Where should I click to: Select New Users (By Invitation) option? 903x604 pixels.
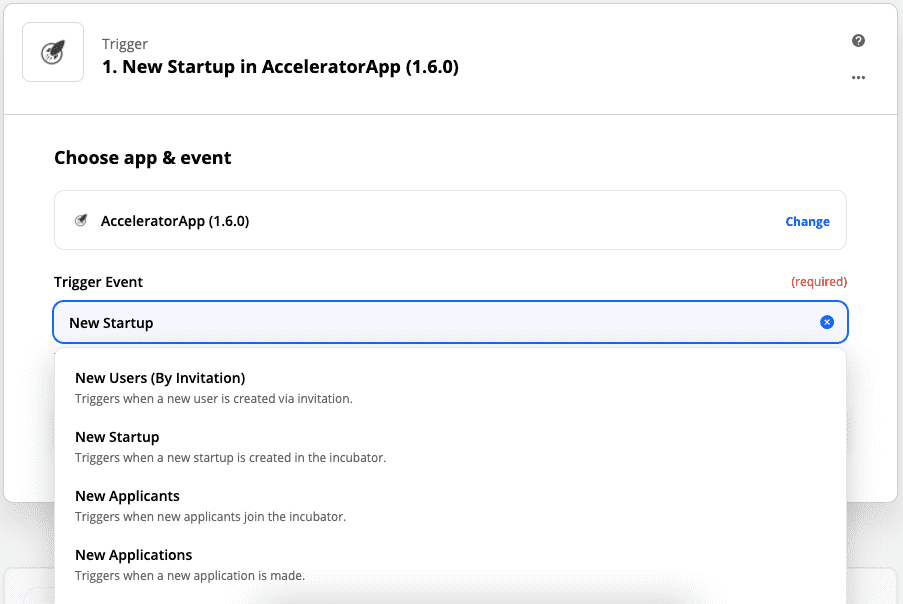click(160, 378)
